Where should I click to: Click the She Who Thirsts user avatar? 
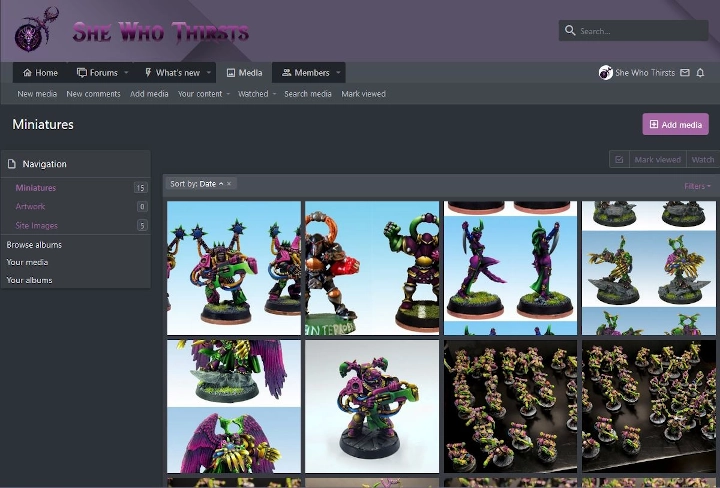coord(606,73)
